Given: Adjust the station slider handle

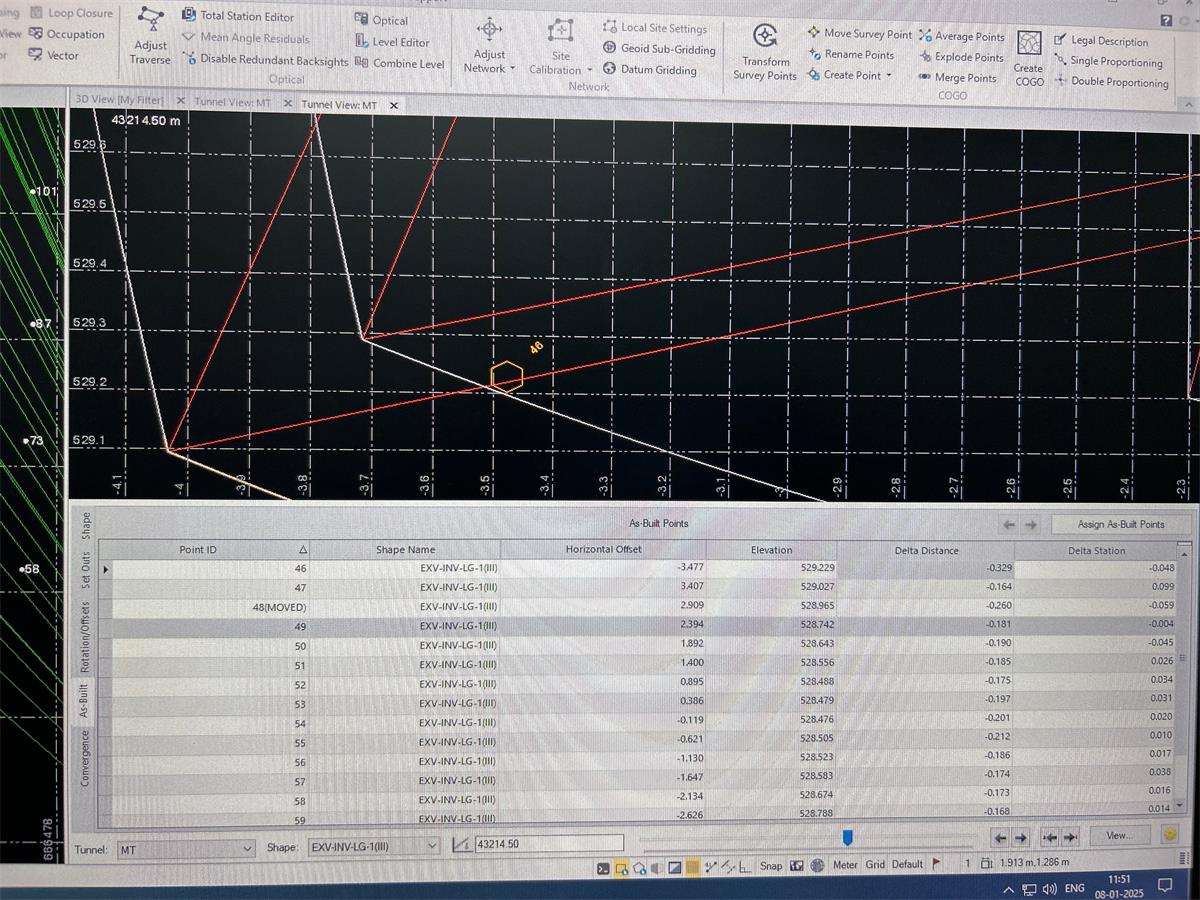Looking at the screenshot, I should 847,836.
